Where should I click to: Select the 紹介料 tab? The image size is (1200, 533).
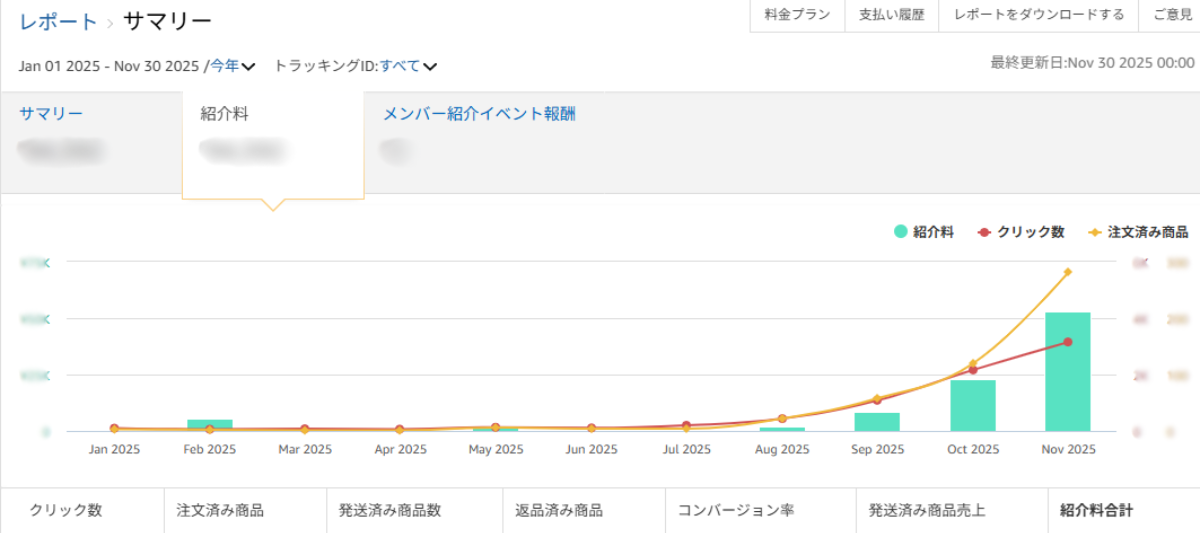pyautogui.click(x=224, y=114)
